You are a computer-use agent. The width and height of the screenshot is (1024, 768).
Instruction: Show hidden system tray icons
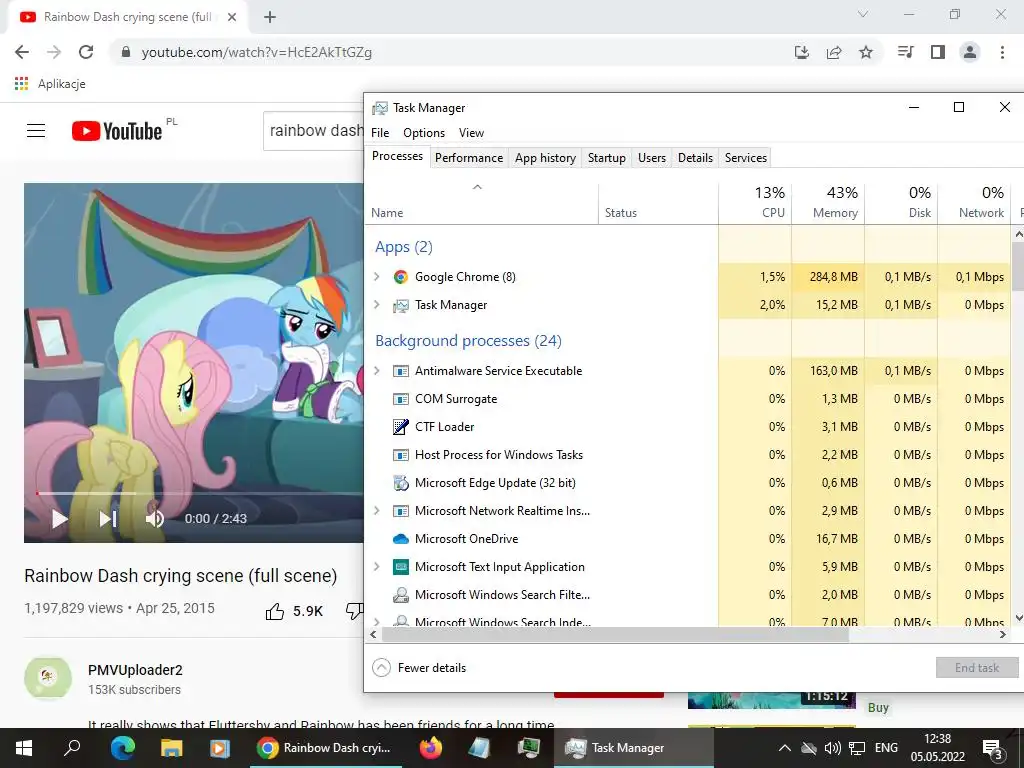785,748
